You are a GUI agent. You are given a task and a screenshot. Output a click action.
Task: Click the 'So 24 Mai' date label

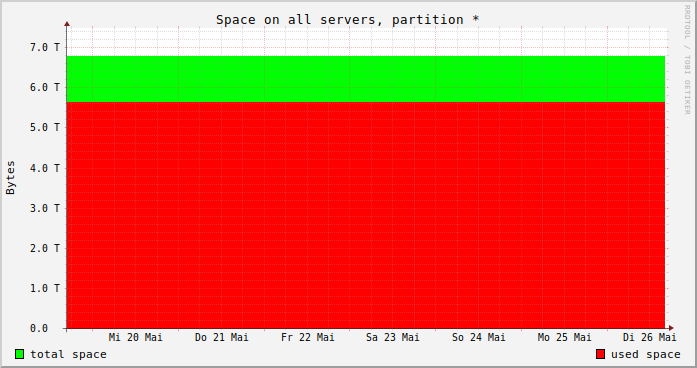pyautogui.click(x=479, y=338)
